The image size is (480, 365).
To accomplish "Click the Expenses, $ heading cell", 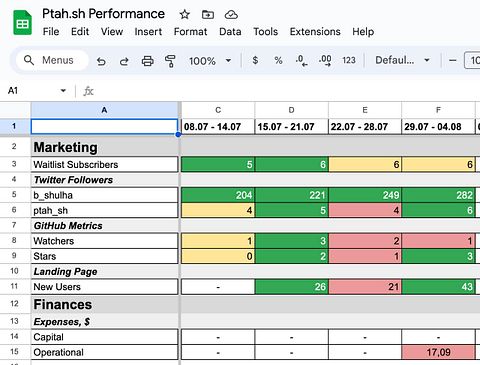I will click(x=104, y=322).
